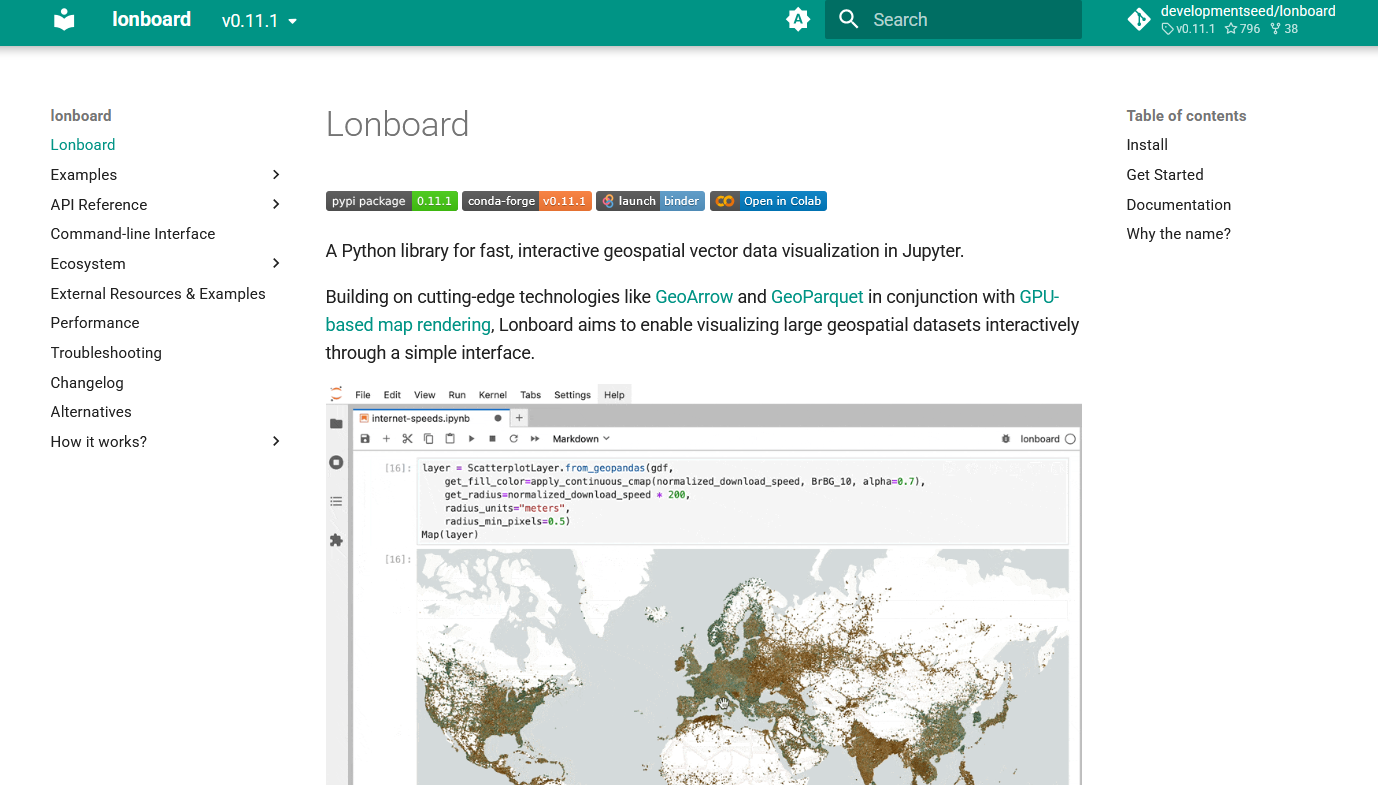Click the scissors cut-cells icon in the notebook toolbar
The height and width of the screenshot is (785, 1378).
tap(407, 438)
